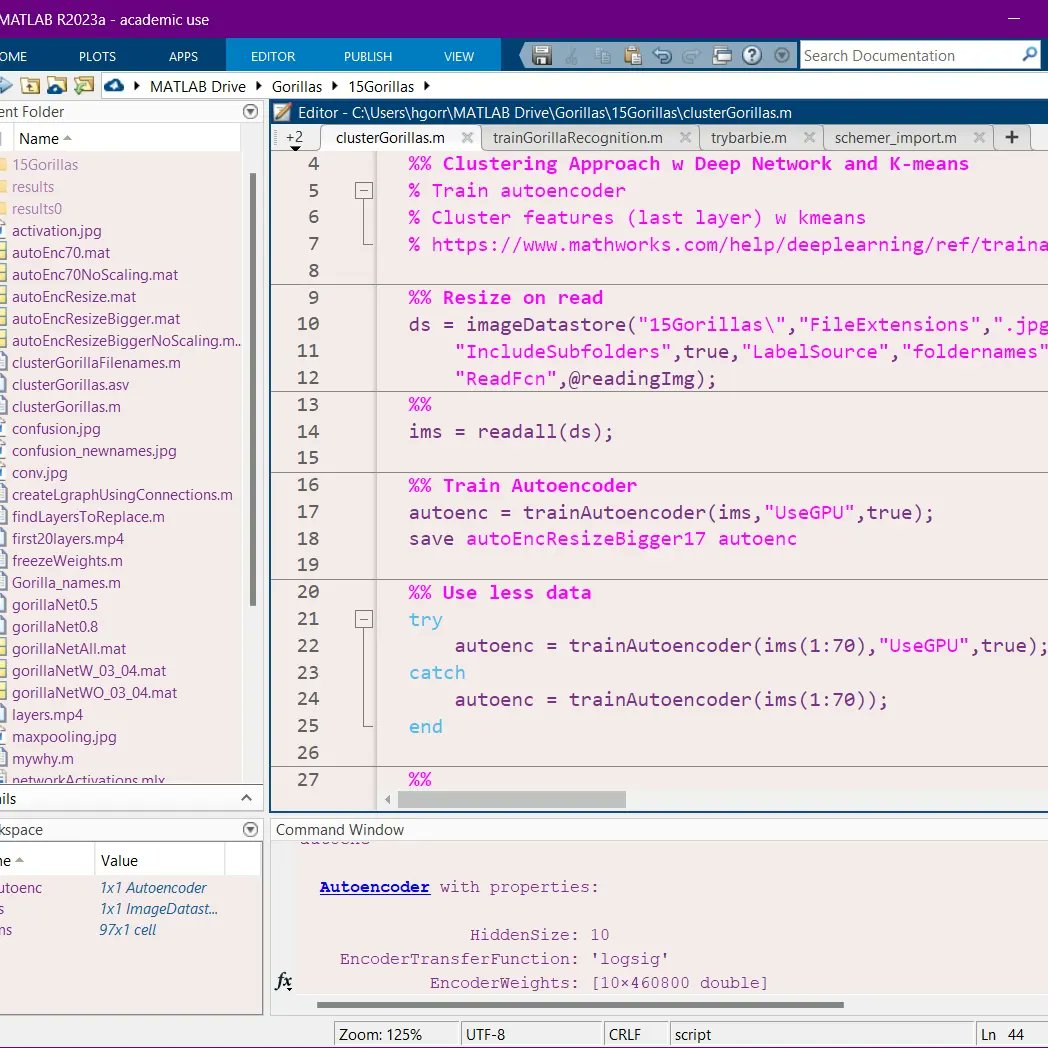This screenshot has height=1048, width=1048.
Task: Click the Current Folder vertical scrollbar
Action: tap(253, 389)
